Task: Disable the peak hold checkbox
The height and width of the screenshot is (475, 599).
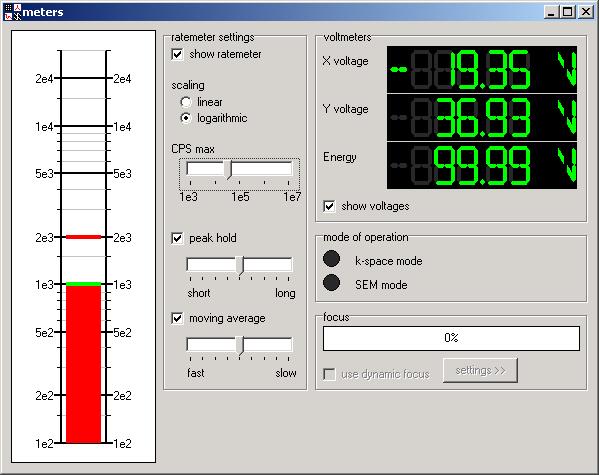Action: tap(177, 238)
